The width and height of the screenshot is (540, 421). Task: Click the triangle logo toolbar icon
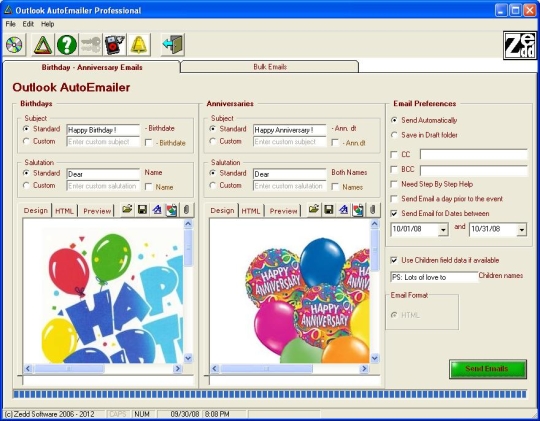click(x=43, y=45)
